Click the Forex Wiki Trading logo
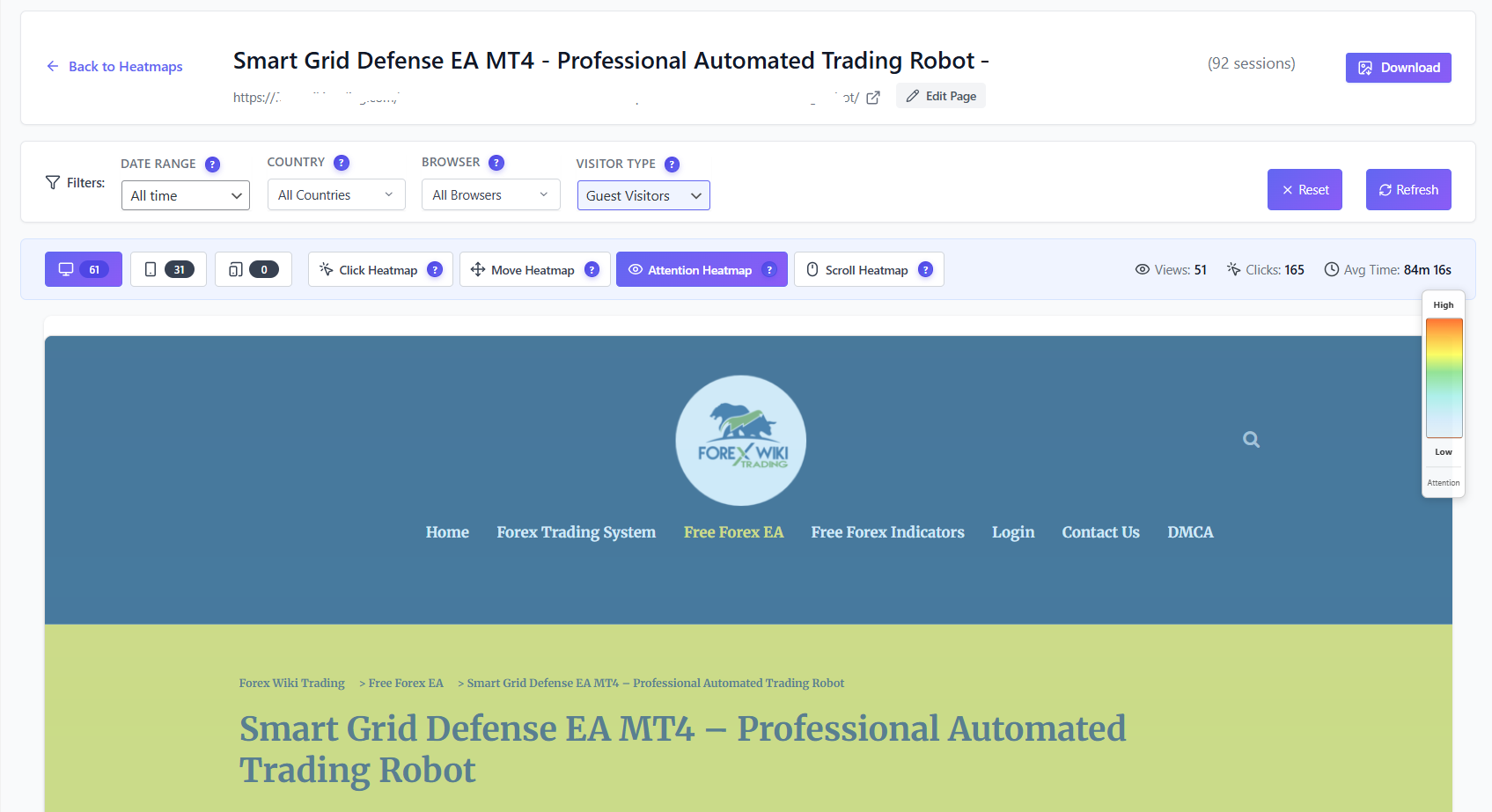1492x812 pixels. coord(741,441)
